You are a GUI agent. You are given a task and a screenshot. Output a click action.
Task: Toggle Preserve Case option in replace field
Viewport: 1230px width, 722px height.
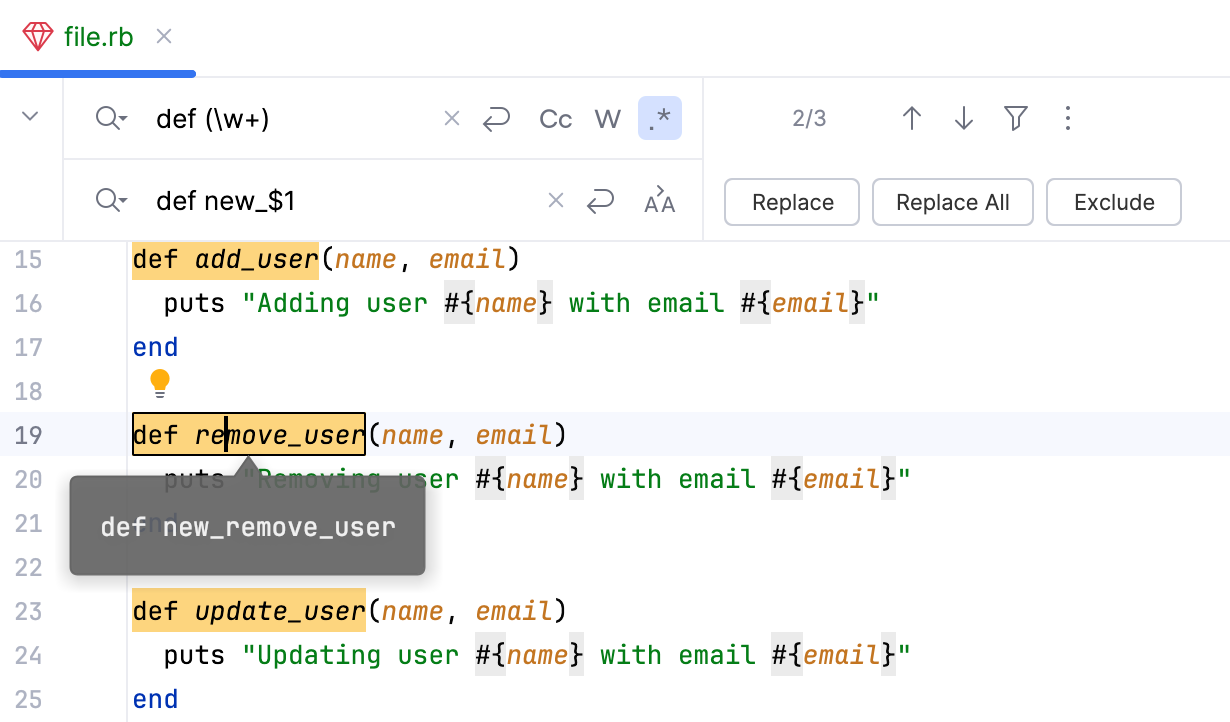[x=660, y=200]
